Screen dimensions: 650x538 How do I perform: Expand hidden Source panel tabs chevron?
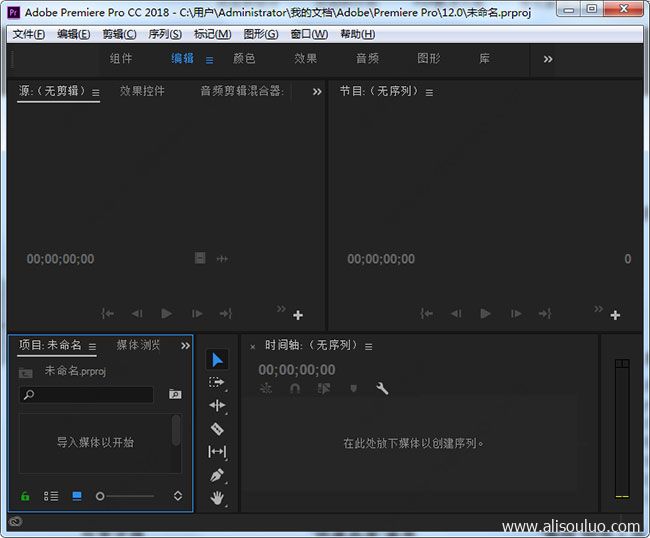tap(317, 92)
